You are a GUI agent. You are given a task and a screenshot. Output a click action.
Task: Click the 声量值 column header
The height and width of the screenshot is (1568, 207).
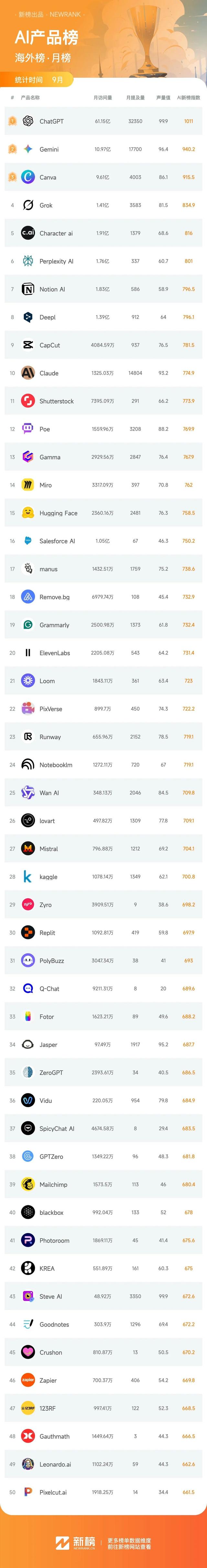pyautogui.click(x=163, y=97)
